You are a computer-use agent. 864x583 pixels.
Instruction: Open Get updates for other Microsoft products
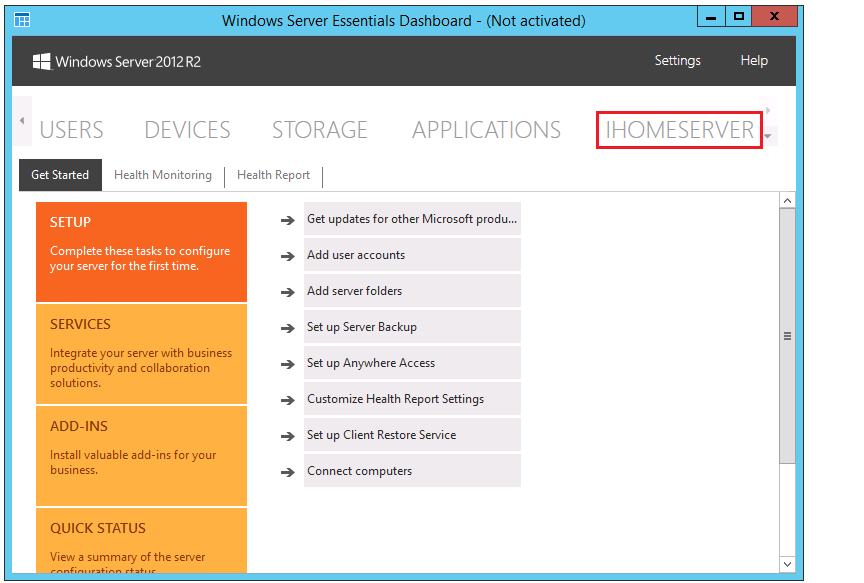click(412, 219)
